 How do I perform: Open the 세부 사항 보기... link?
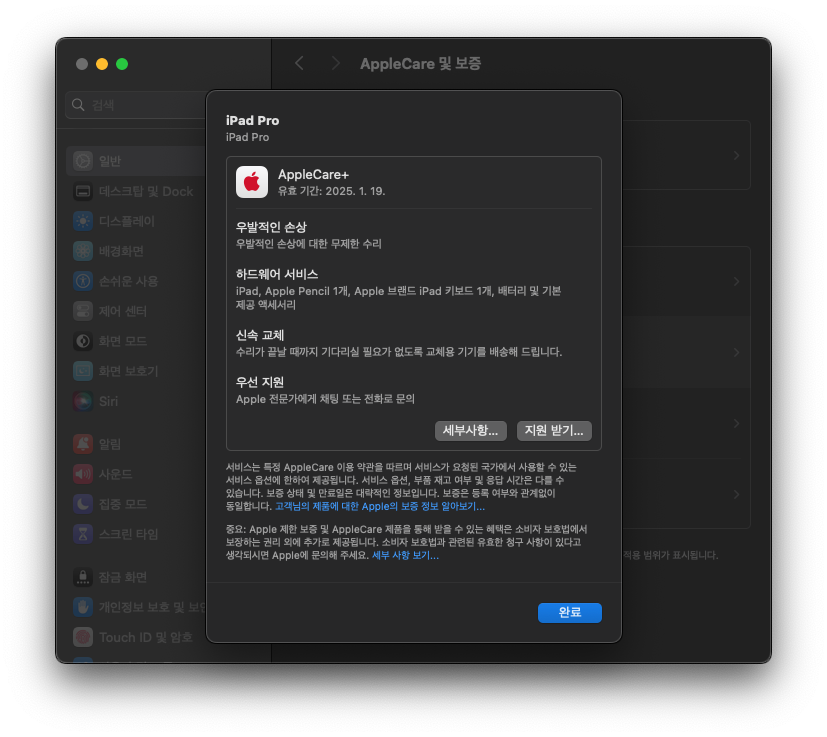[x=405, y=556]
